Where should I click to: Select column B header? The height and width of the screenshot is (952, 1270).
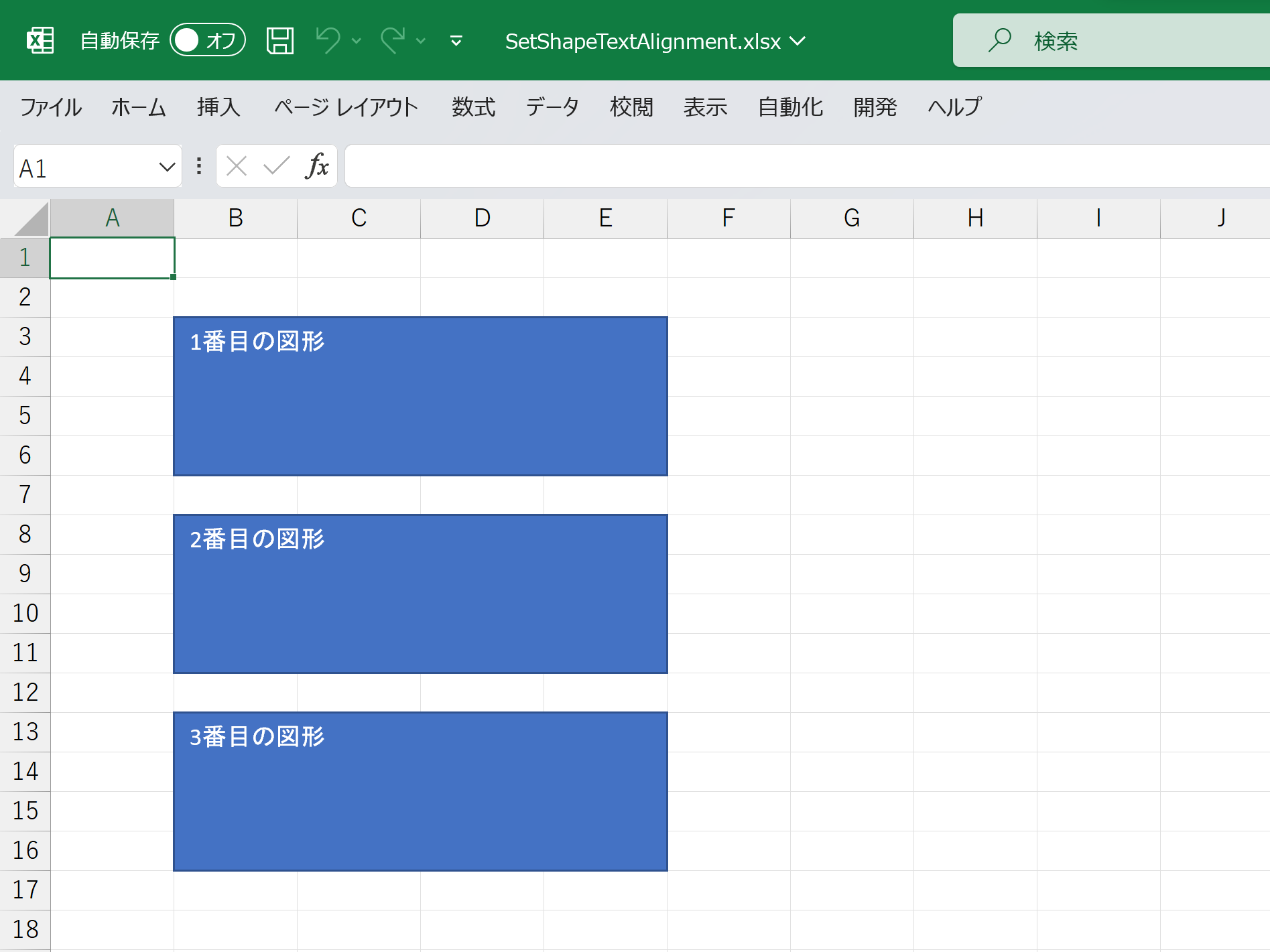[236, 218]
